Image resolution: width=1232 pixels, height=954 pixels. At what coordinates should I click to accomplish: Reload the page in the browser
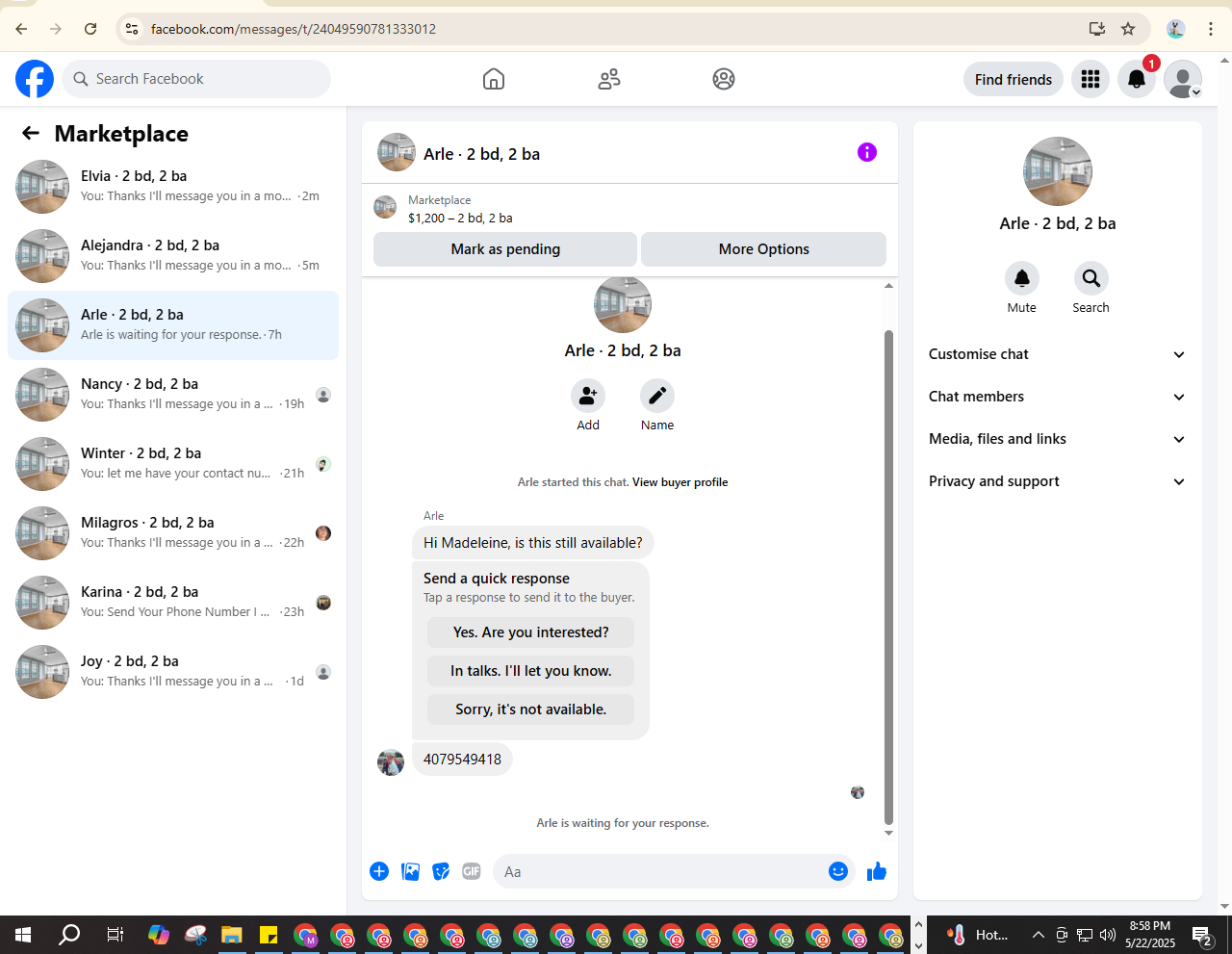pyautogui.click(x=90, y=29)
